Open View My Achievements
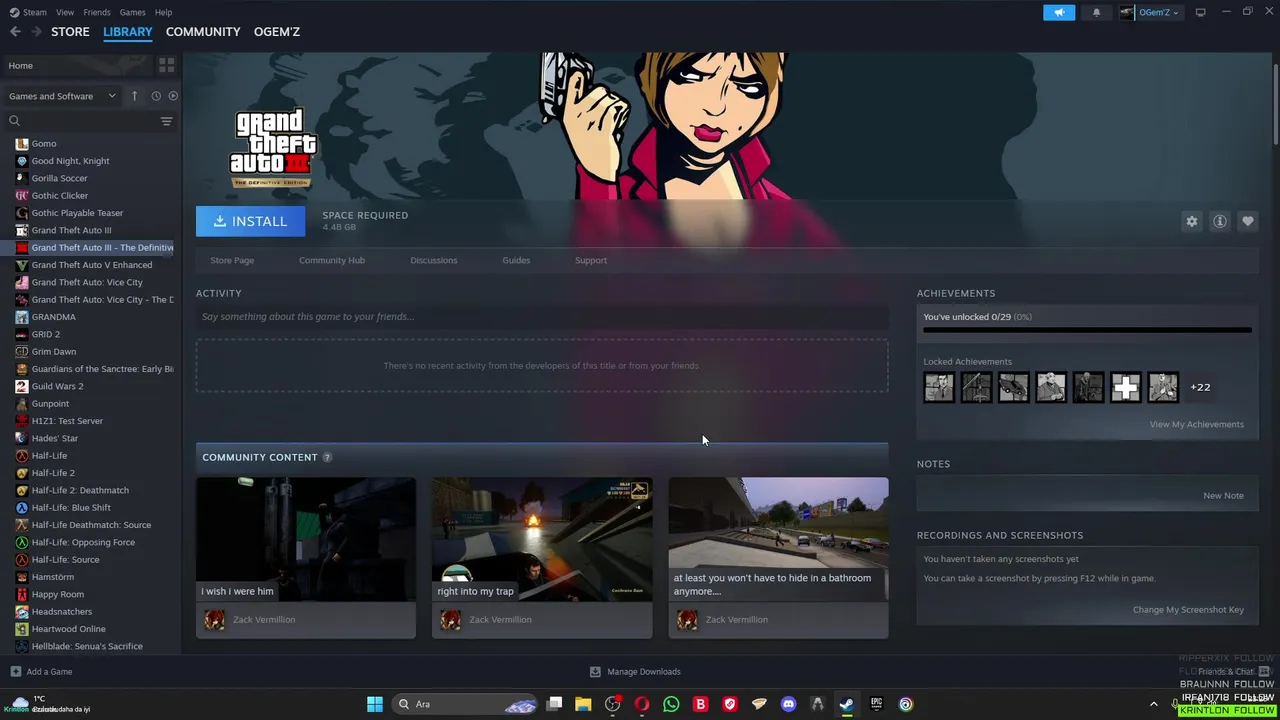 [1197, 424]
